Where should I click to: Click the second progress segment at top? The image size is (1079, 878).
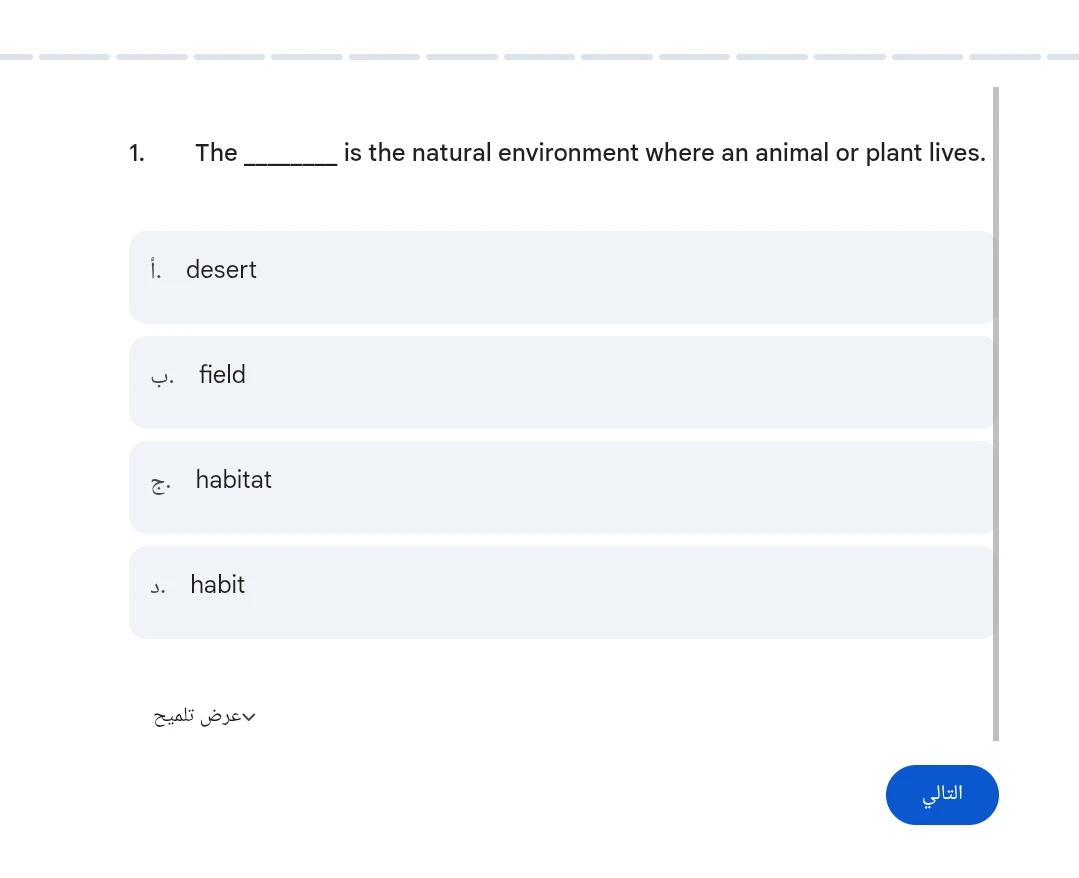click(75, 55)
